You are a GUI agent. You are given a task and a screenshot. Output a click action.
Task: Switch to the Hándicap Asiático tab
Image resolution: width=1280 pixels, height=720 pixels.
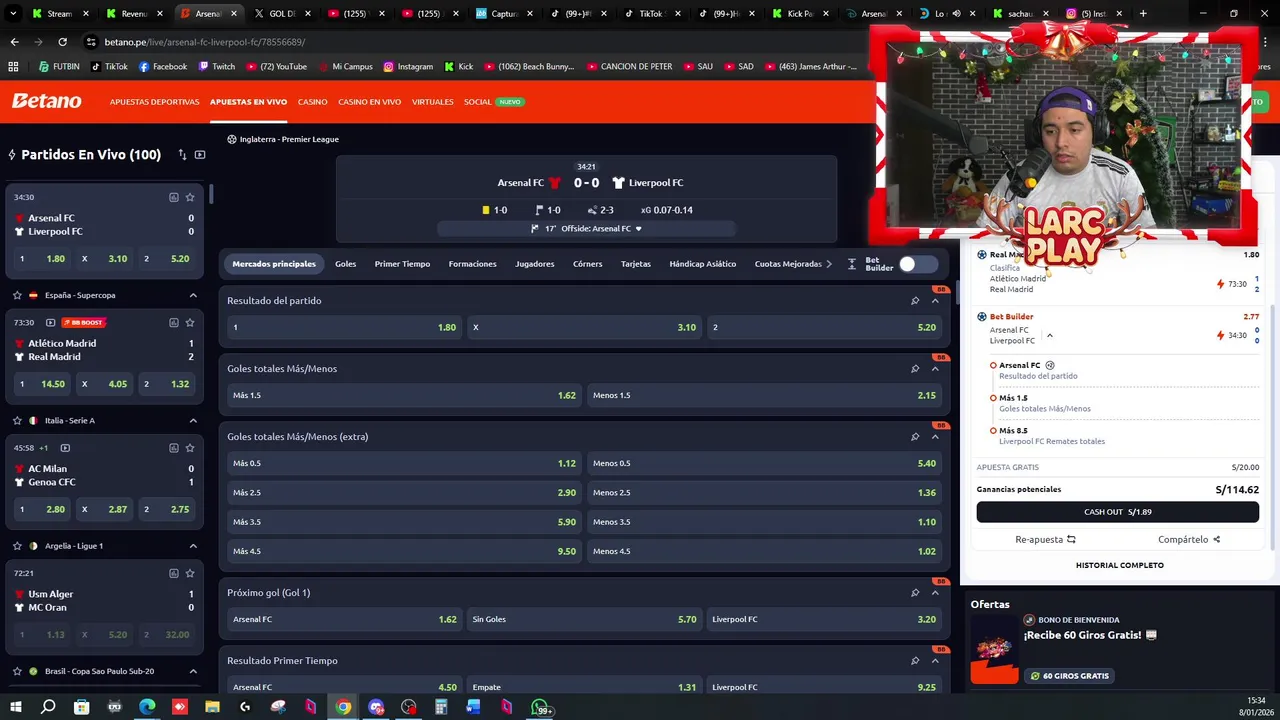tap(702, 264)
